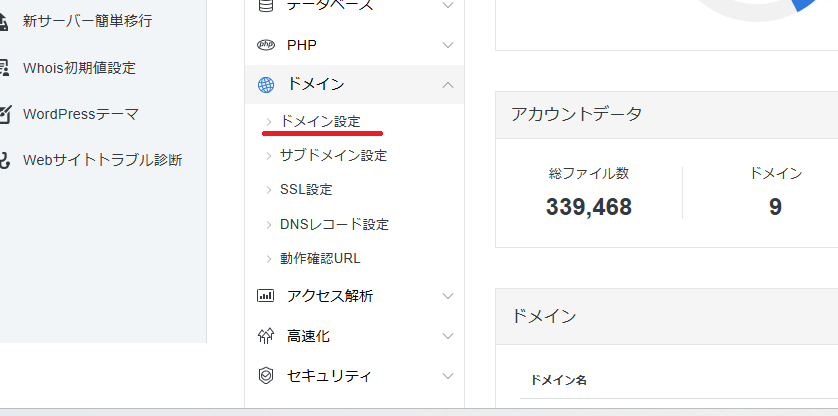Open ドメイン設定 from the submenu
The height and width of the screenshot is (416, 838).
[320, 121]
